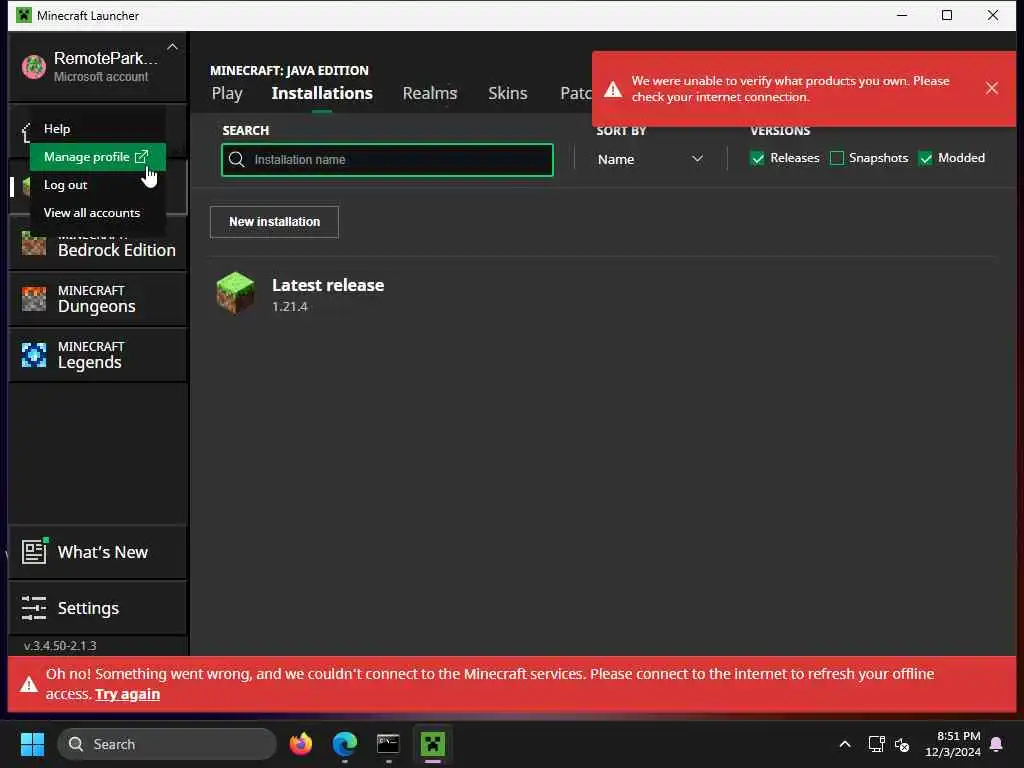Open the Windows Start menu
Screen dimensions: 1024x768
(32, 744)
